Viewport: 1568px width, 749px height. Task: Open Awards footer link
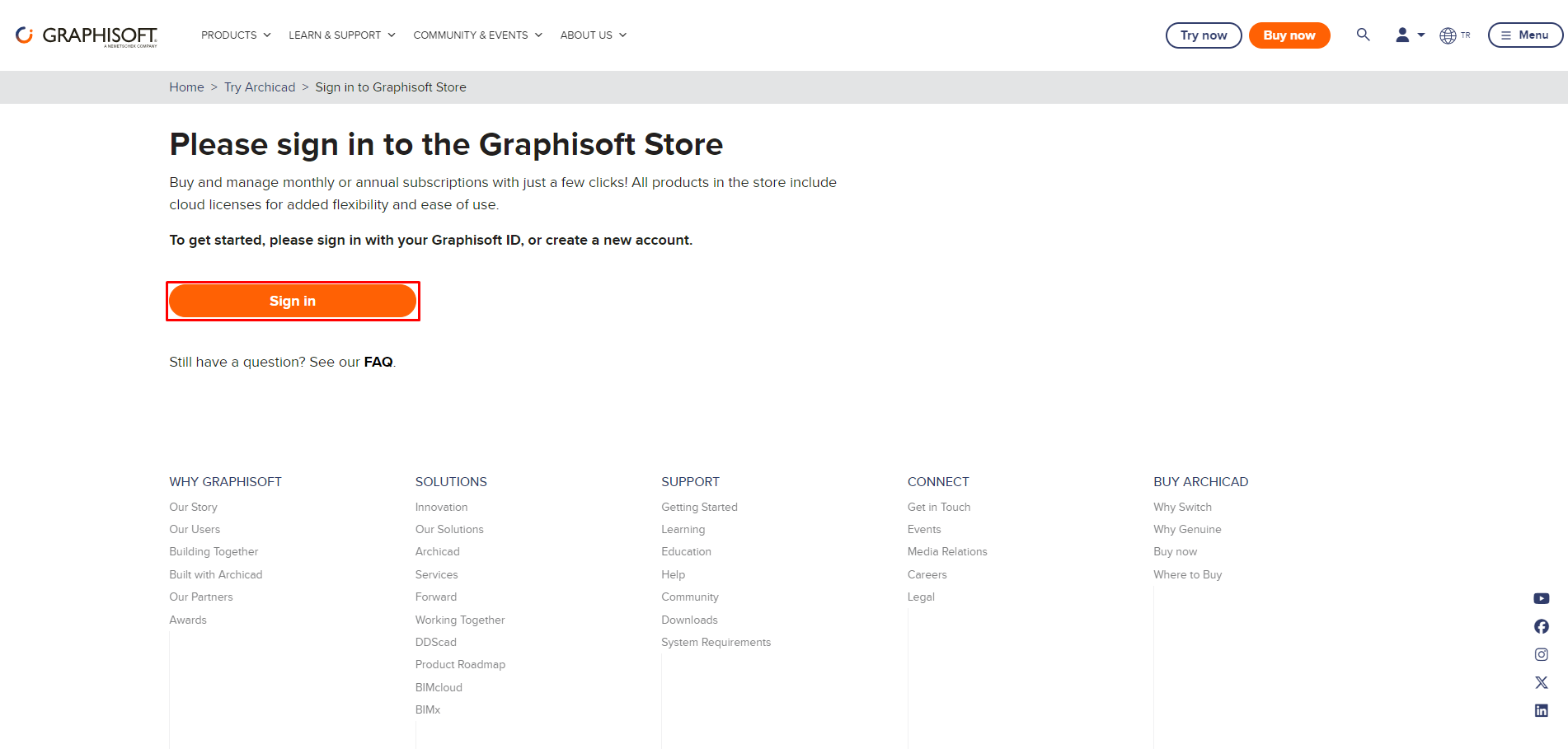188,620
